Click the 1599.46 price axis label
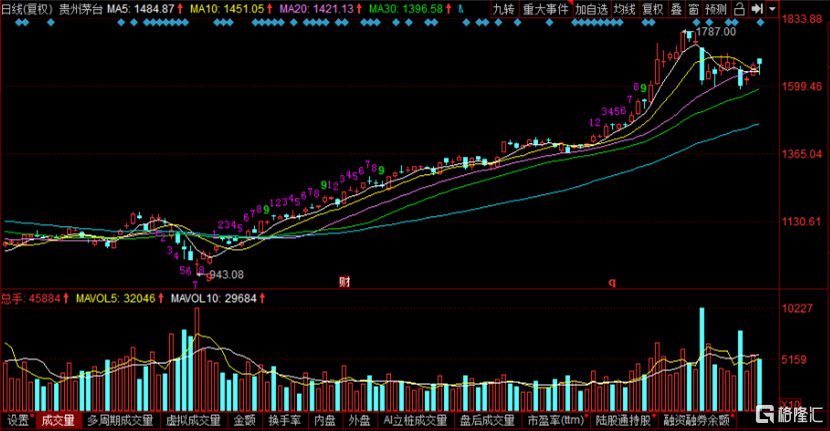Viewport: 830px width, 431px height. [x=802, y=86]
